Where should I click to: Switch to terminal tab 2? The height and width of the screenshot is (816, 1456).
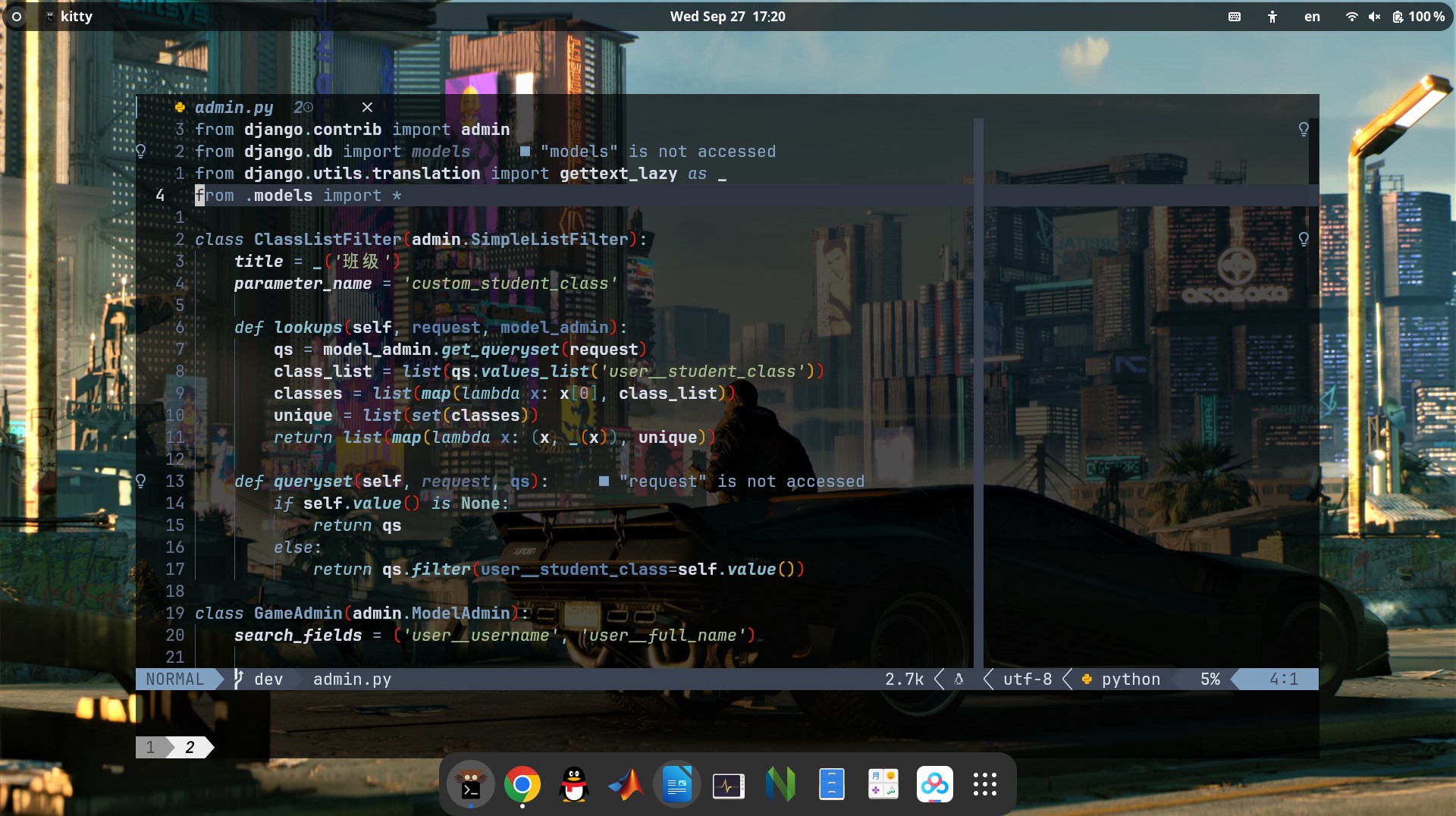tap(190, 747)
